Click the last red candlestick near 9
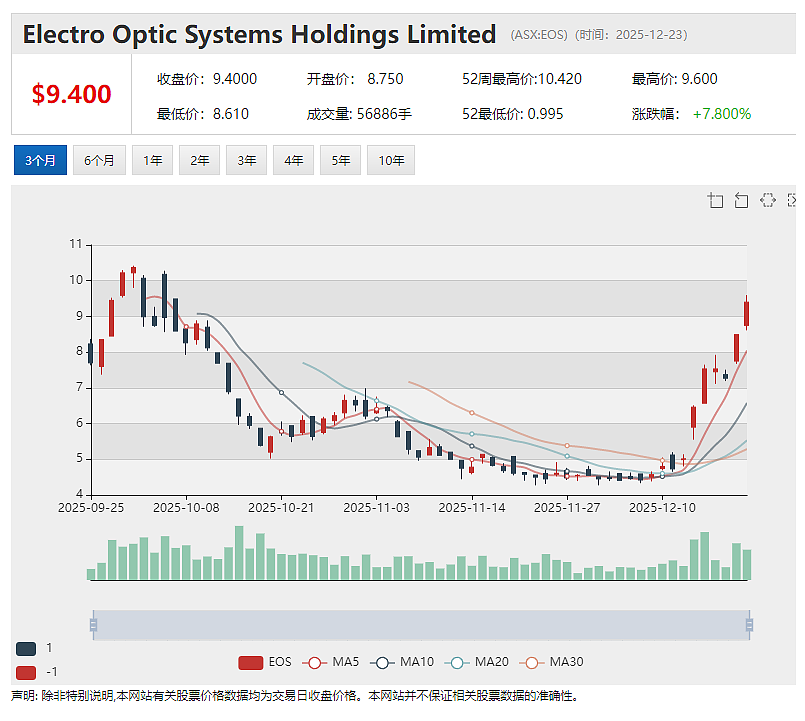 (x=746, y=314)
